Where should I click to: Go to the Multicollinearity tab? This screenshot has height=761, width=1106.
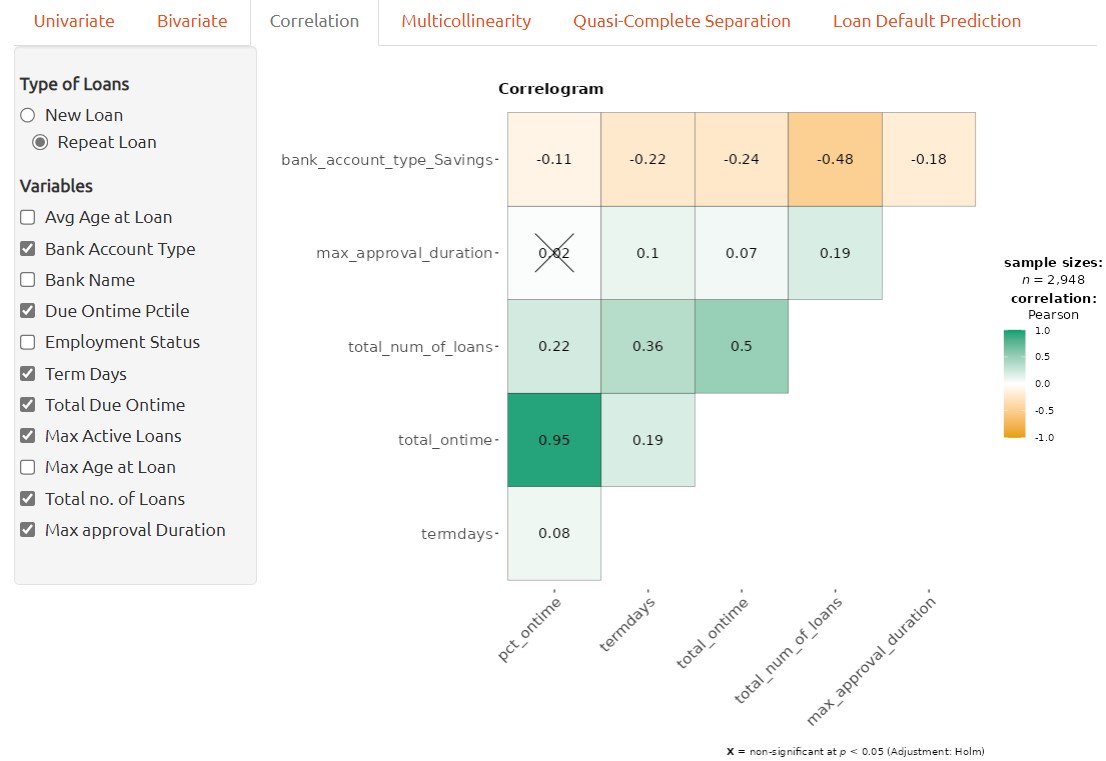pos(466,21)
